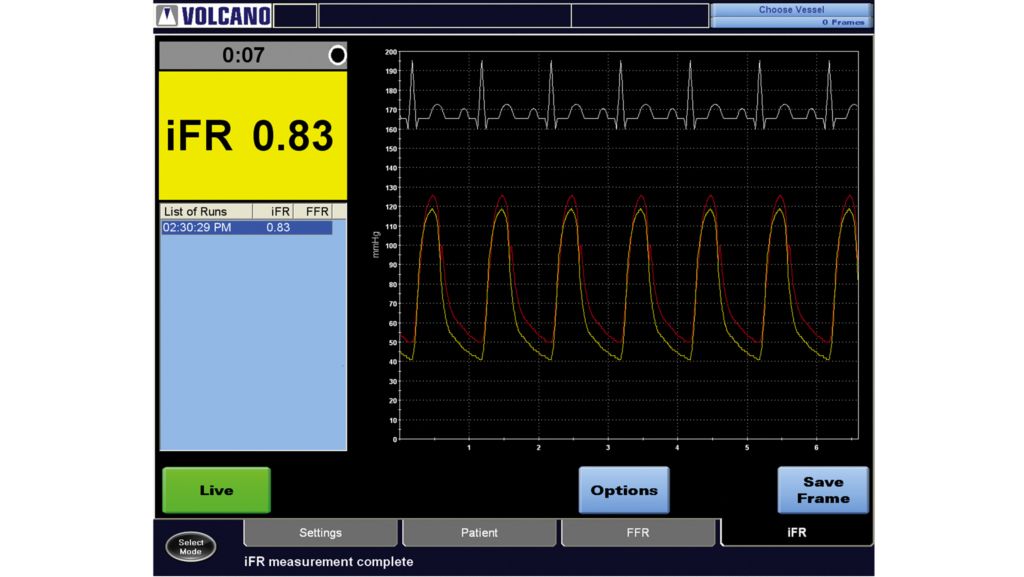This screenshot has height=577, width=1024.
Task: Click the Volcano logo
Action: click(x=214, y=16)
